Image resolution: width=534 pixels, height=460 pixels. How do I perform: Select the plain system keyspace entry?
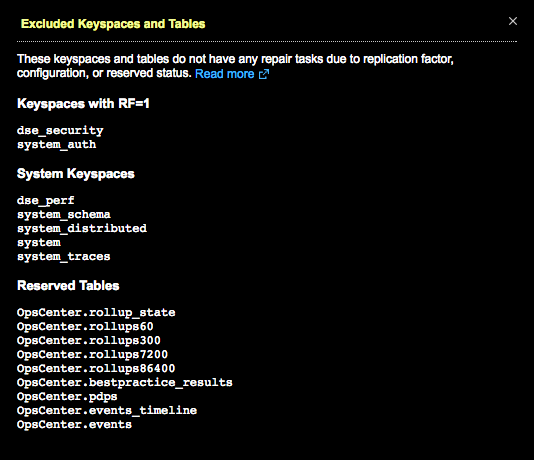click(39, 242)
